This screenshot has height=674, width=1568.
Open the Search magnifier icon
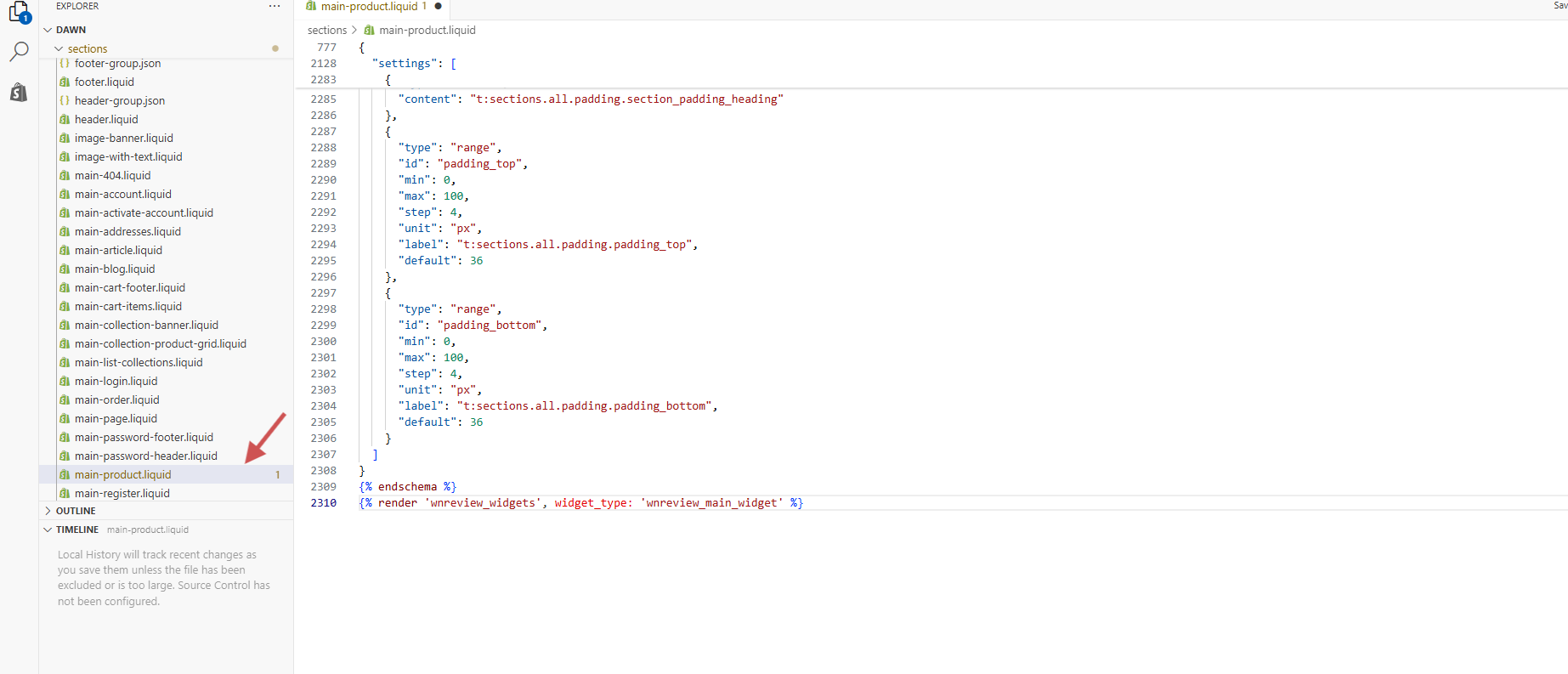point(19,52)
